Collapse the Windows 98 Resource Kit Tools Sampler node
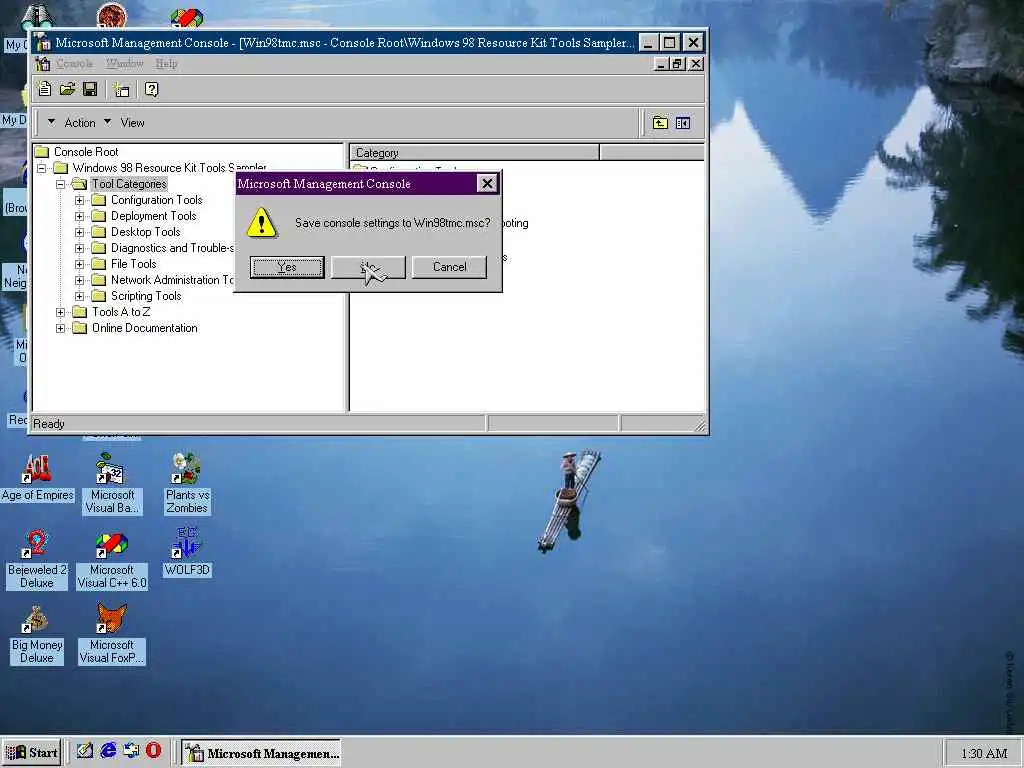The image size is (1024, 768). [41, 168]
